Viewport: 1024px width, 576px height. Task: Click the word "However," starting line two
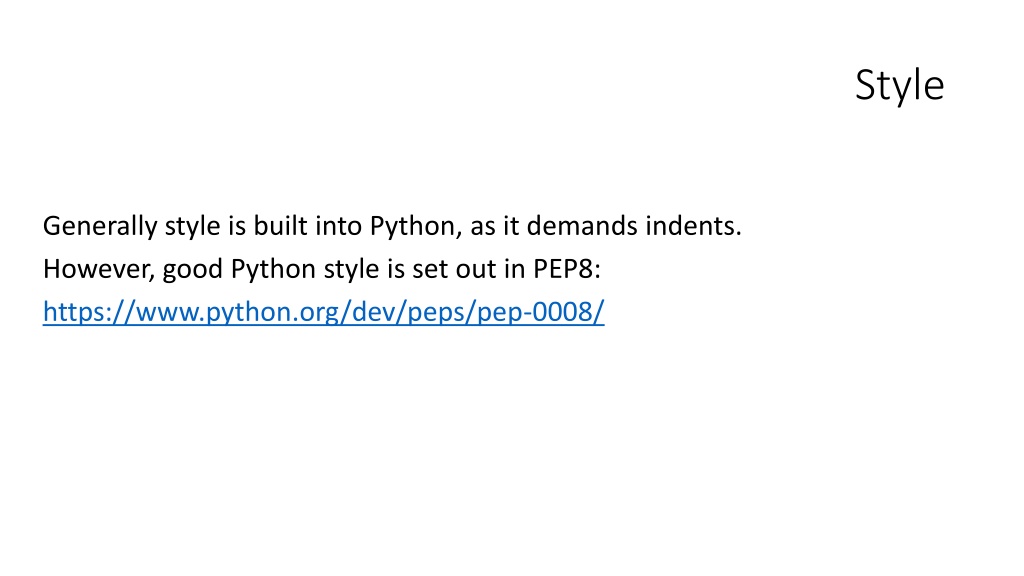(x=99, y=269)
